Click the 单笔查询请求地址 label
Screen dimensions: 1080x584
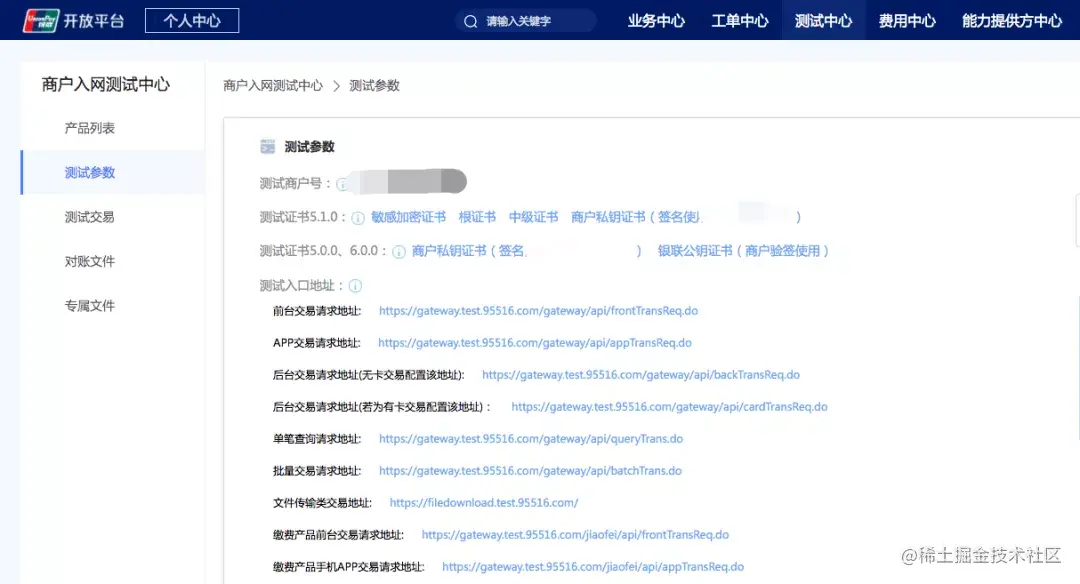pos(317,439)
